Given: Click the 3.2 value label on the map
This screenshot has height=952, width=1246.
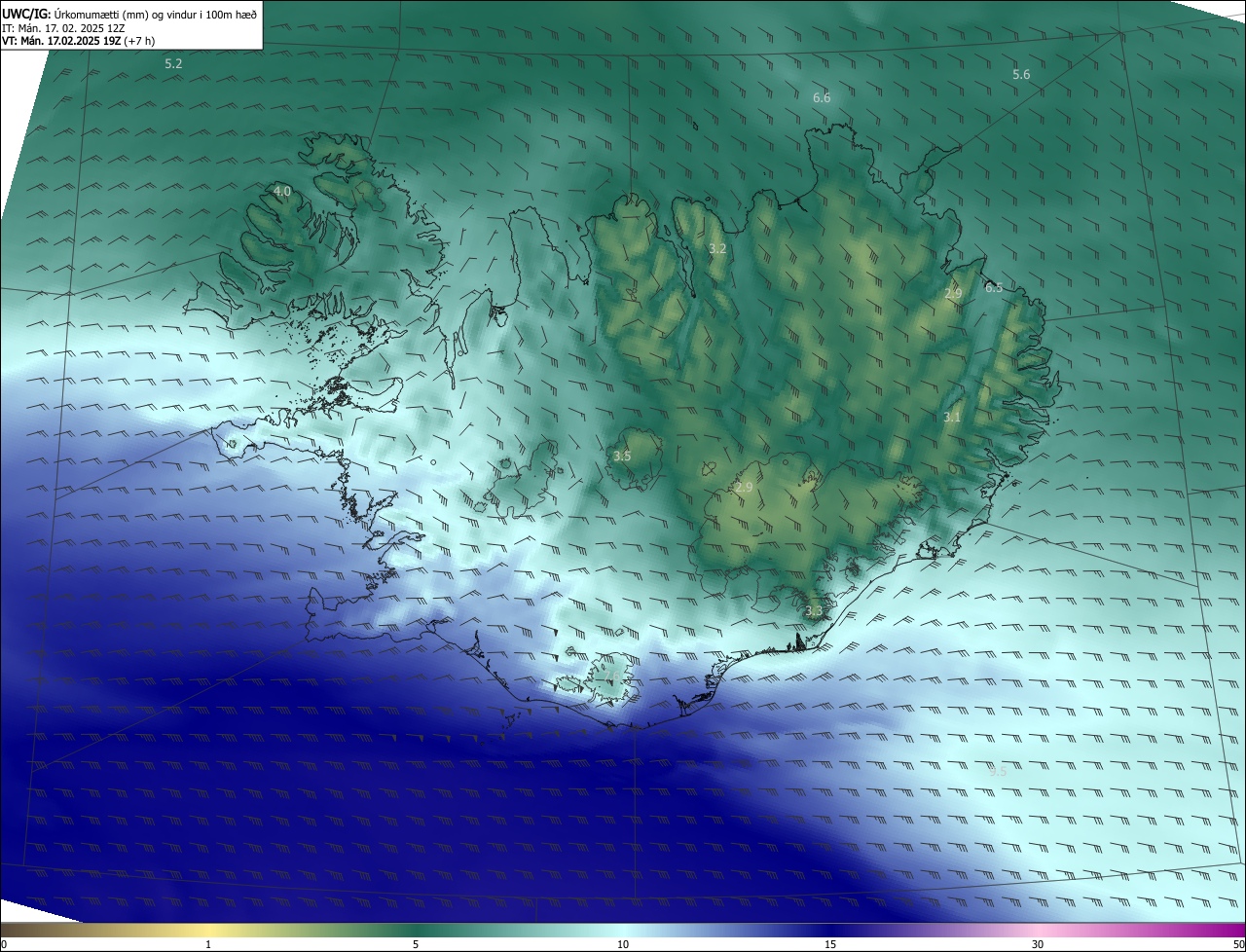Looking at the screenshot, I should point(717,249).
